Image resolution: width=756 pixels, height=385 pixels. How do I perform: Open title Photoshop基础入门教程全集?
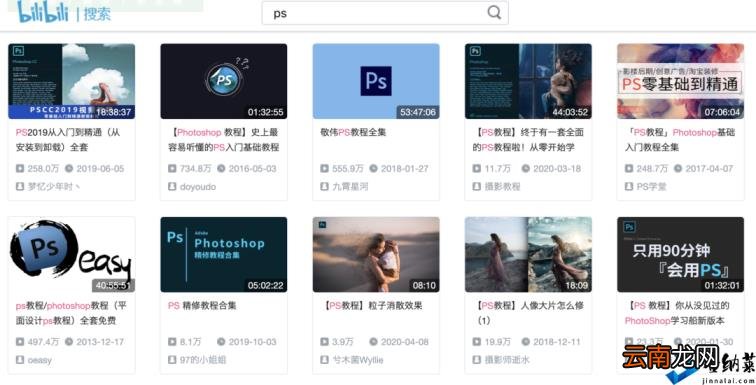[x=680, y=140]
